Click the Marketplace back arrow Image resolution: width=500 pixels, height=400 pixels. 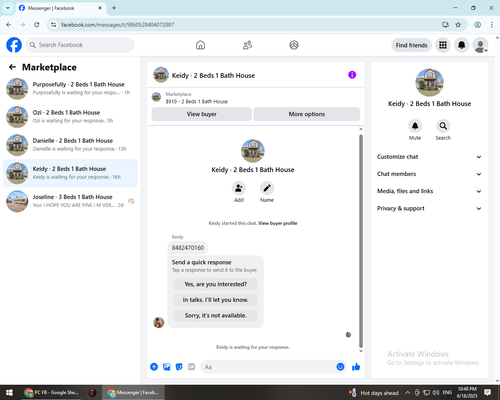pyautogui.click(x=13, y=67)
